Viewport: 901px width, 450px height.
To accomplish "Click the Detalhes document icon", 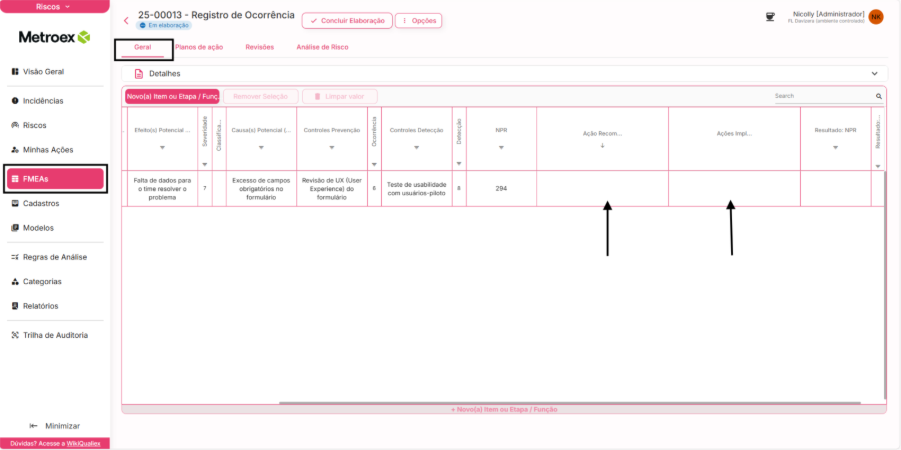I will pyautogui.click(x=139, y=74).
